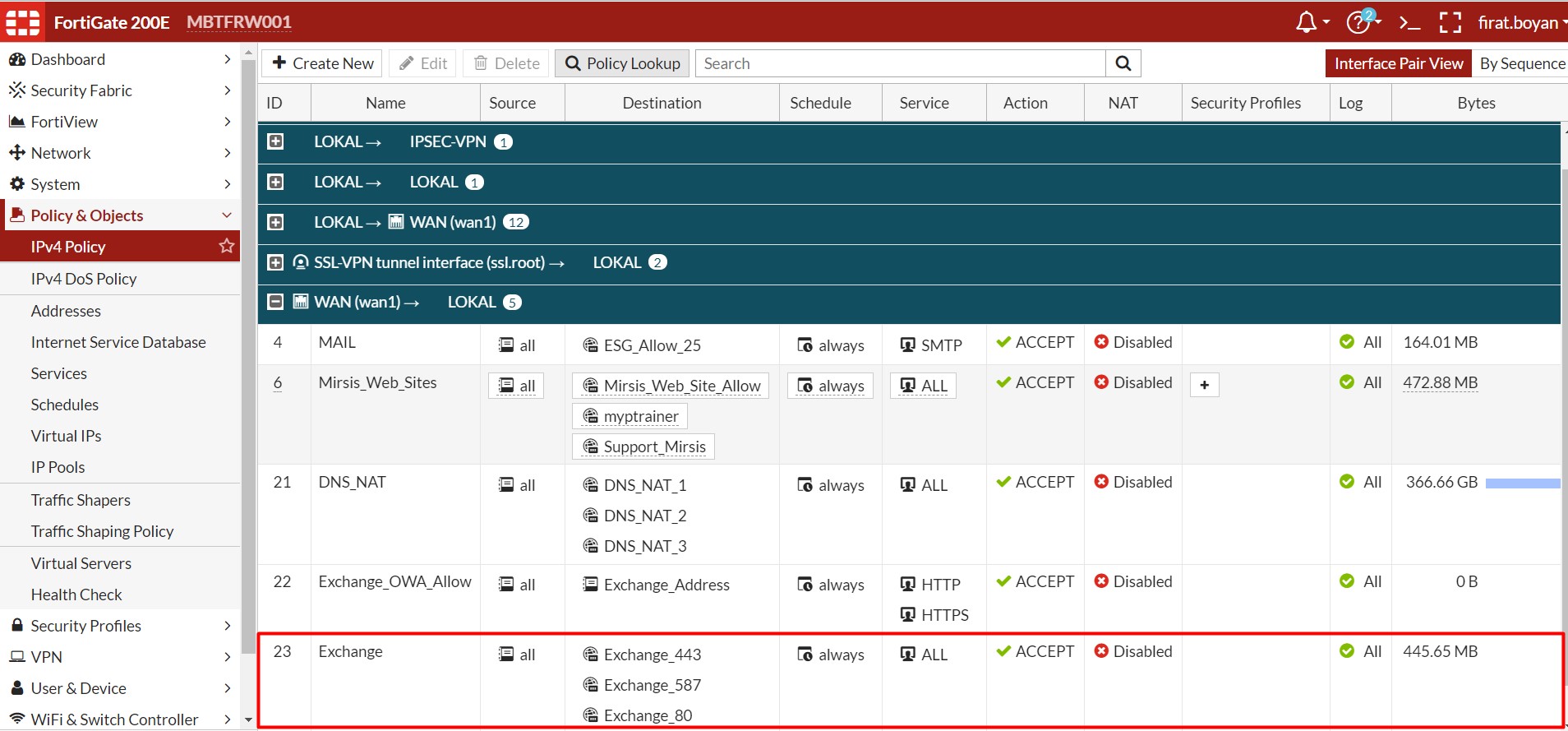Collapse the WAN (wan1) to LOKAL section
Screen dimensions: 1568x731
pyautogui.click(x=276, y=302)
